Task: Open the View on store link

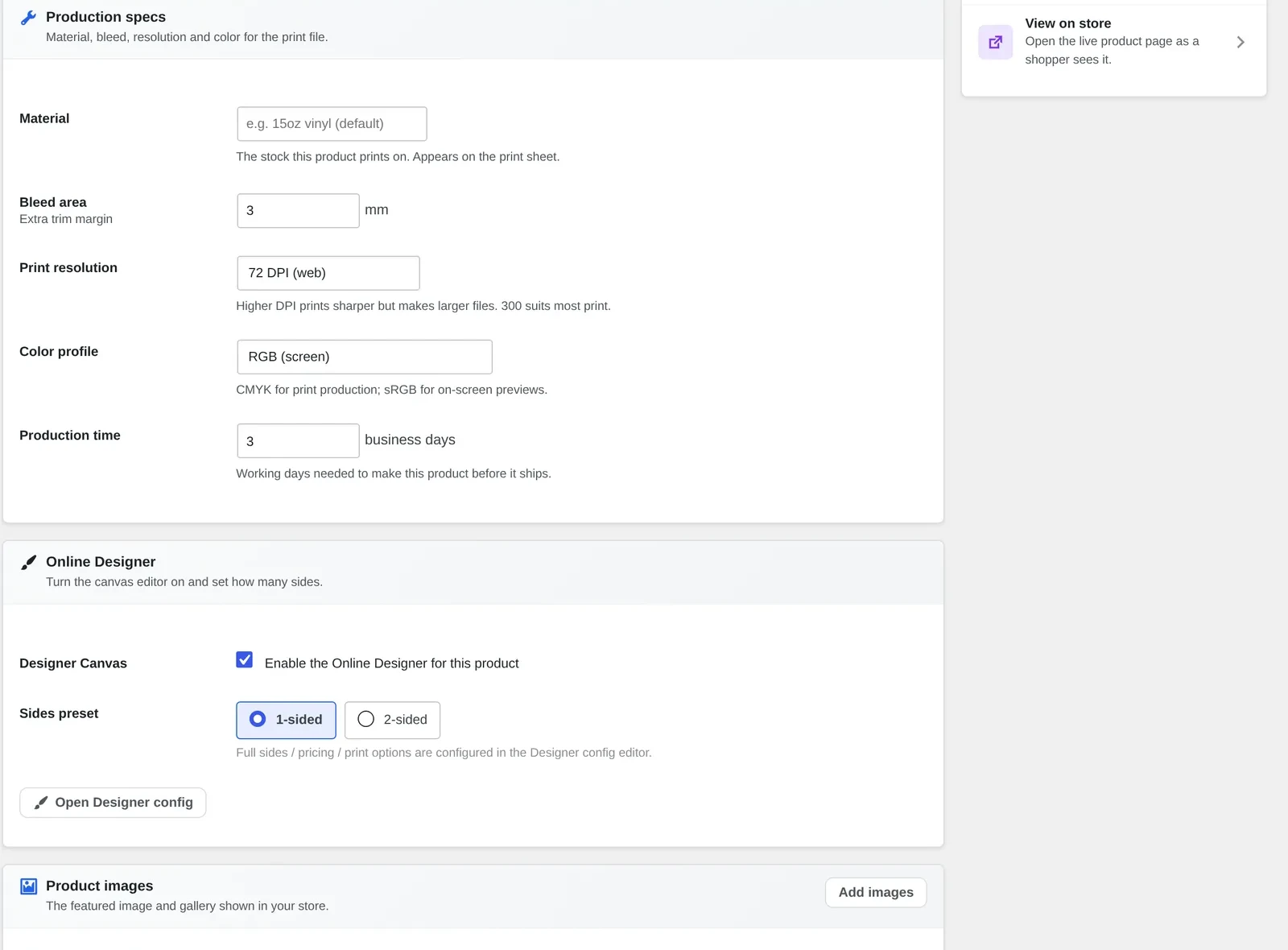Action: [x=1113, y=42]
